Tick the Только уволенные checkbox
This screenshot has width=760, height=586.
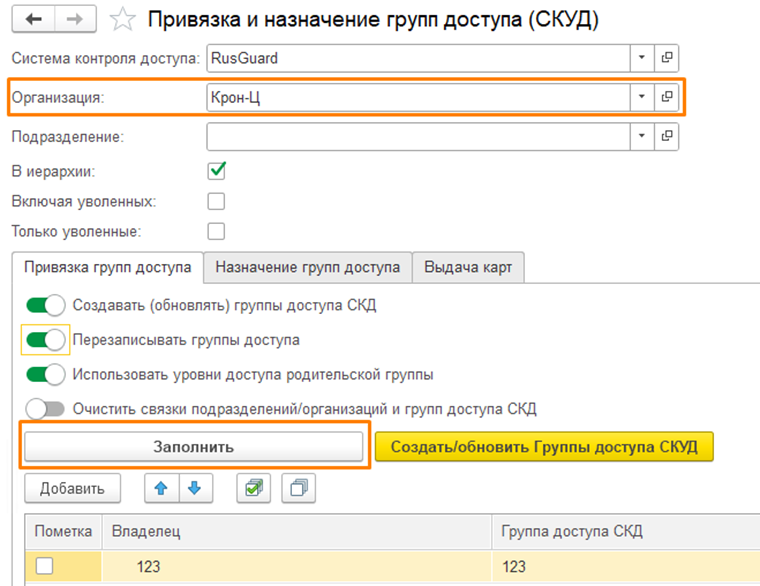pos(216,231)
